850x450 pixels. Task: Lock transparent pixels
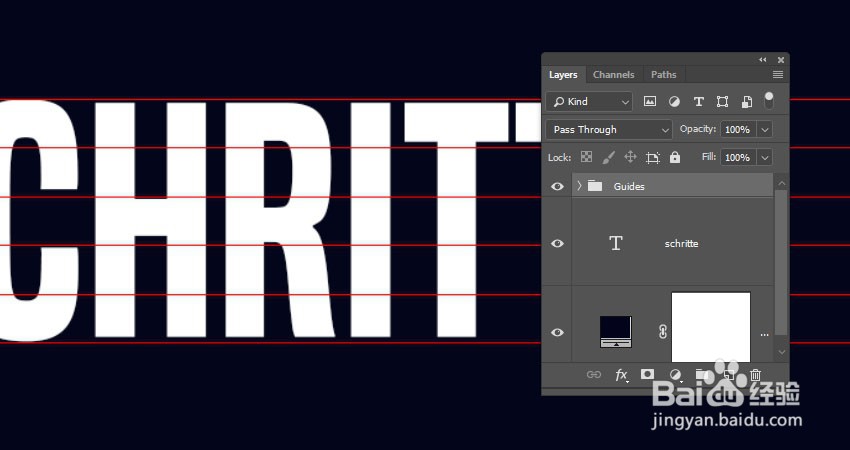tap(587, 157)
